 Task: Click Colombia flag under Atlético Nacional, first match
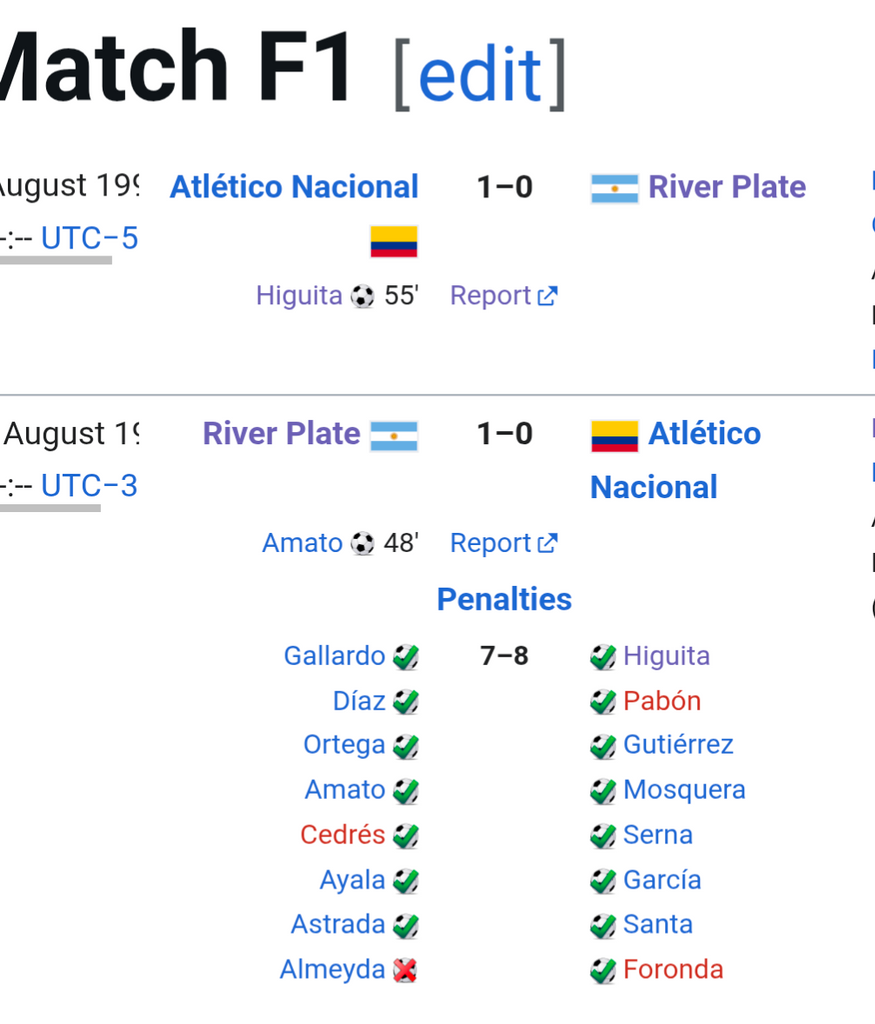pos(393,241)
